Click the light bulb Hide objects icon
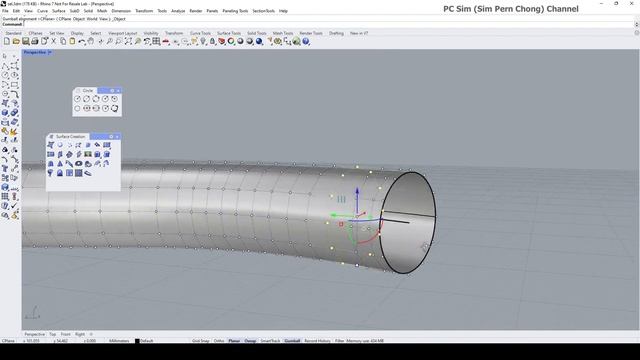 (203, 41)
